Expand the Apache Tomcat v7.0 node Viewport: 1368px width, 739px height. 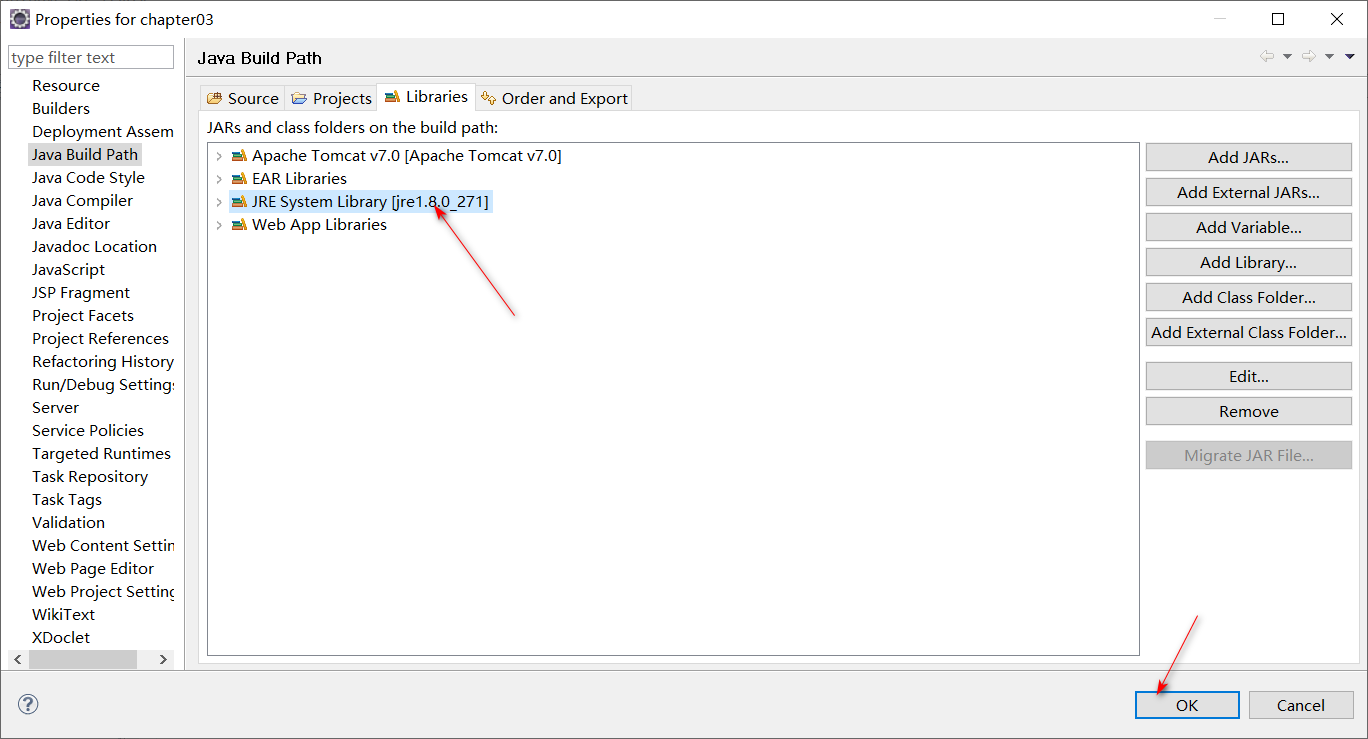219,156
